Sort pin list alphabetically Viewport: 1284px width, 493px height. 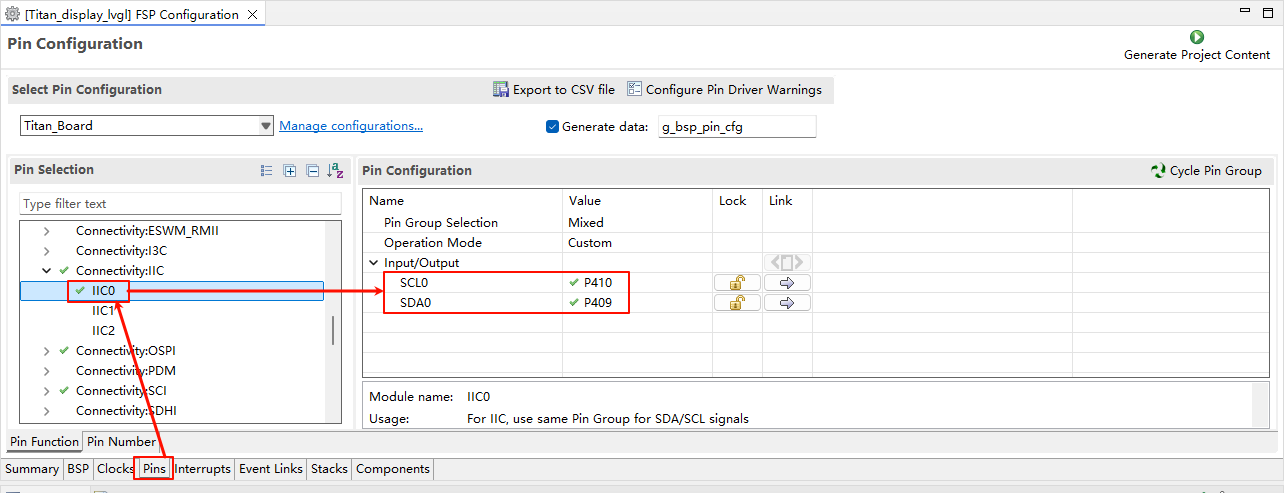point(335,171)
